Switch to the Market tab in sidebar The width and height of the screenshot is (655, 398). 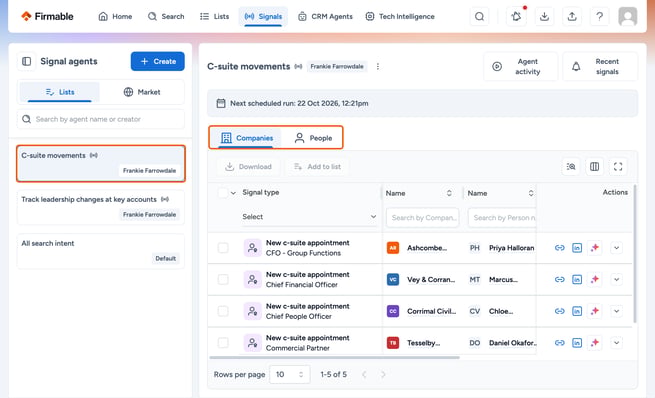(x=142, y=92)
